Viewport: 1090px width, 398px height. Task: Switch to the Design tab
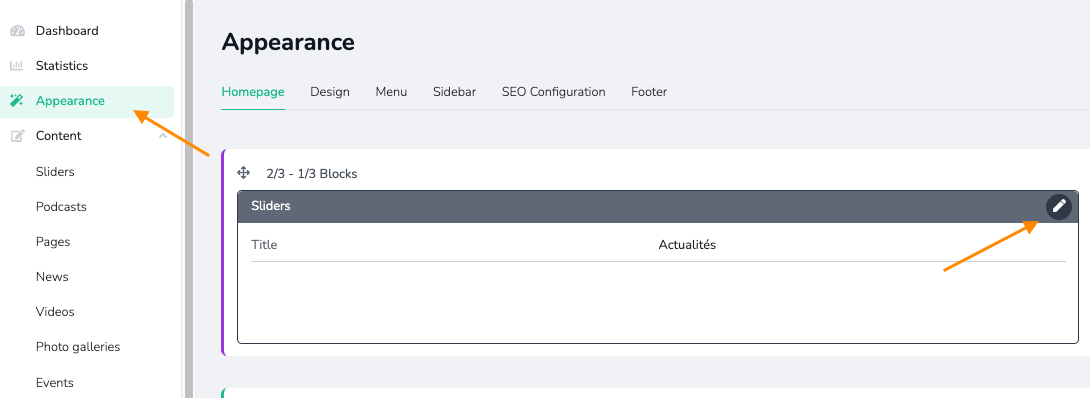[330, 92]
